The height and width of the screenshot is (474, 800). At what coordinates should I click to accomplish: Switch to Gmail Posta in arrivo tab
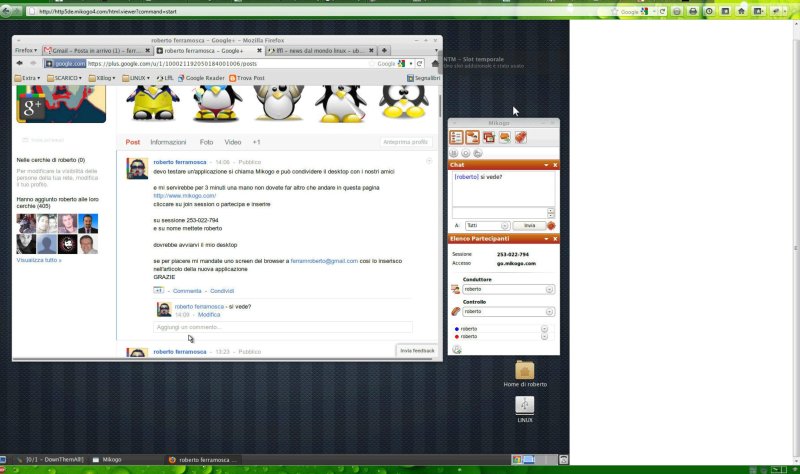(96, 51)
